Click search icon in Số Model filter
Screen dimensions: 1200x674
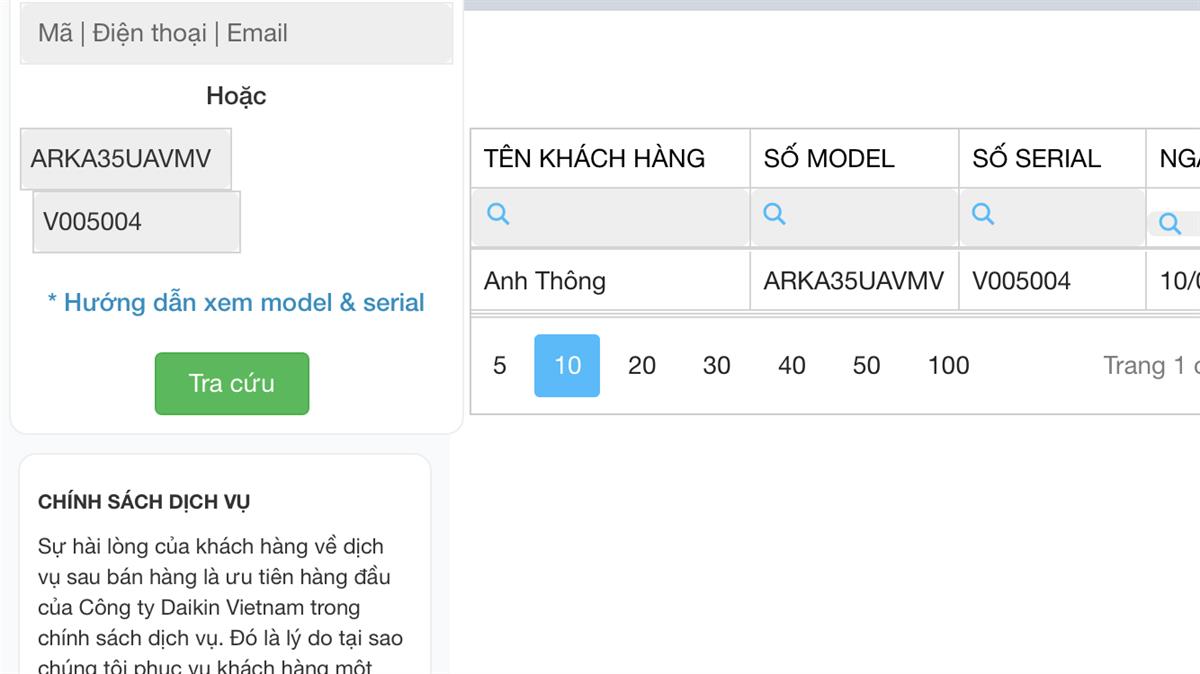tap(774, 214)
